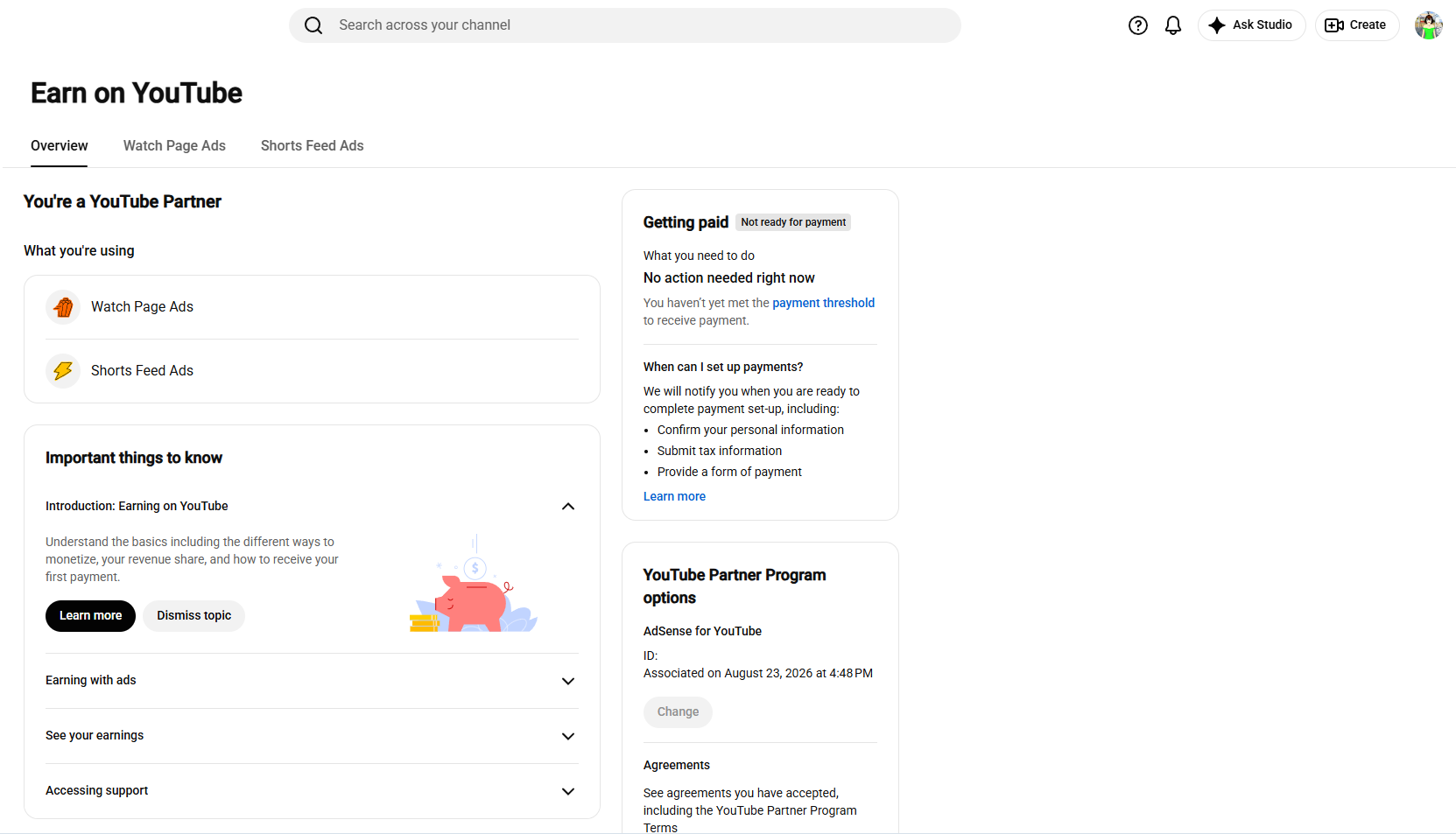The width and height of the screenshot is (1456, 834).
Task: Click the You're a YouTube Partner heading
Action: [x=123, y=202]
